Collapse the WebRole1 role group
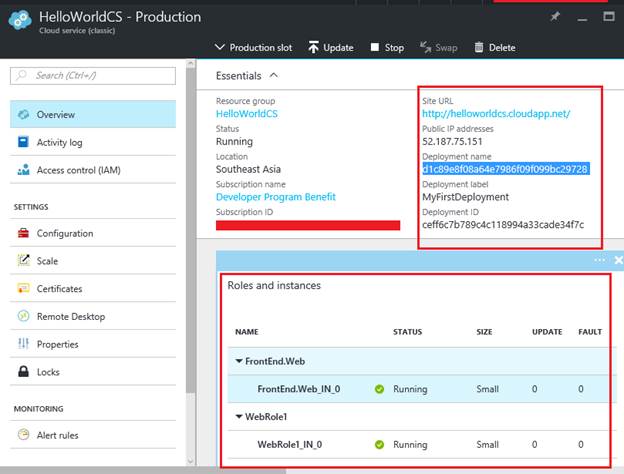Image resolution: width=624 pixels, height=474 pixels. pyautogui.click(x=239, y=417)
